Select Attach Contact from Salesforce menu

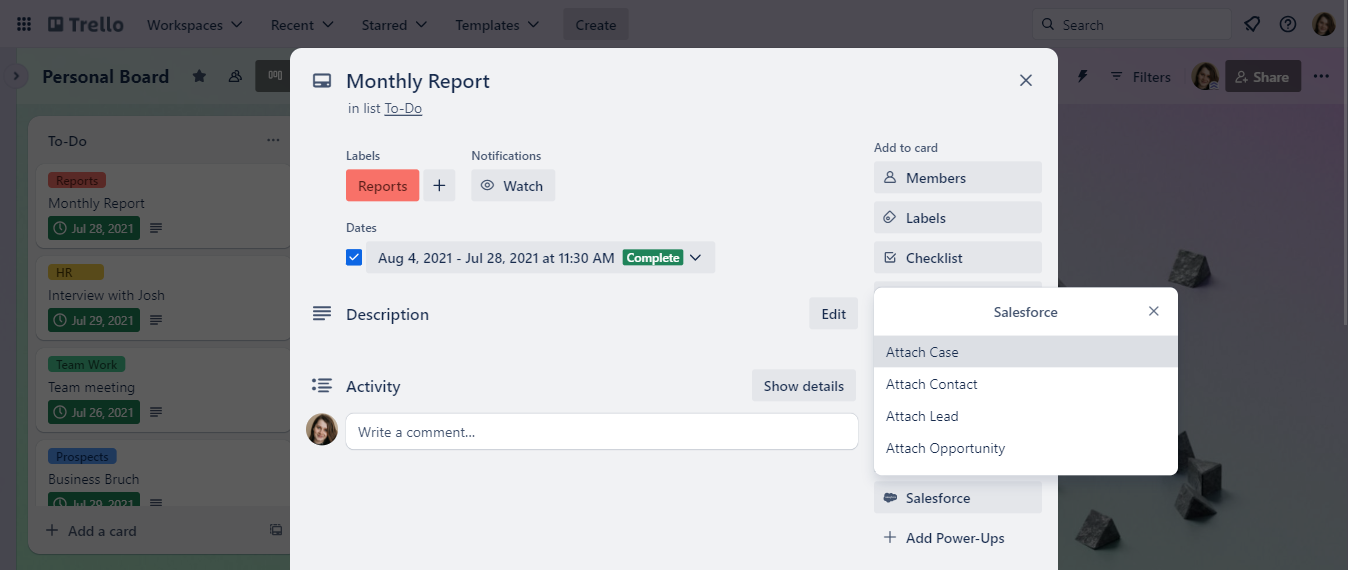(931, 384)
